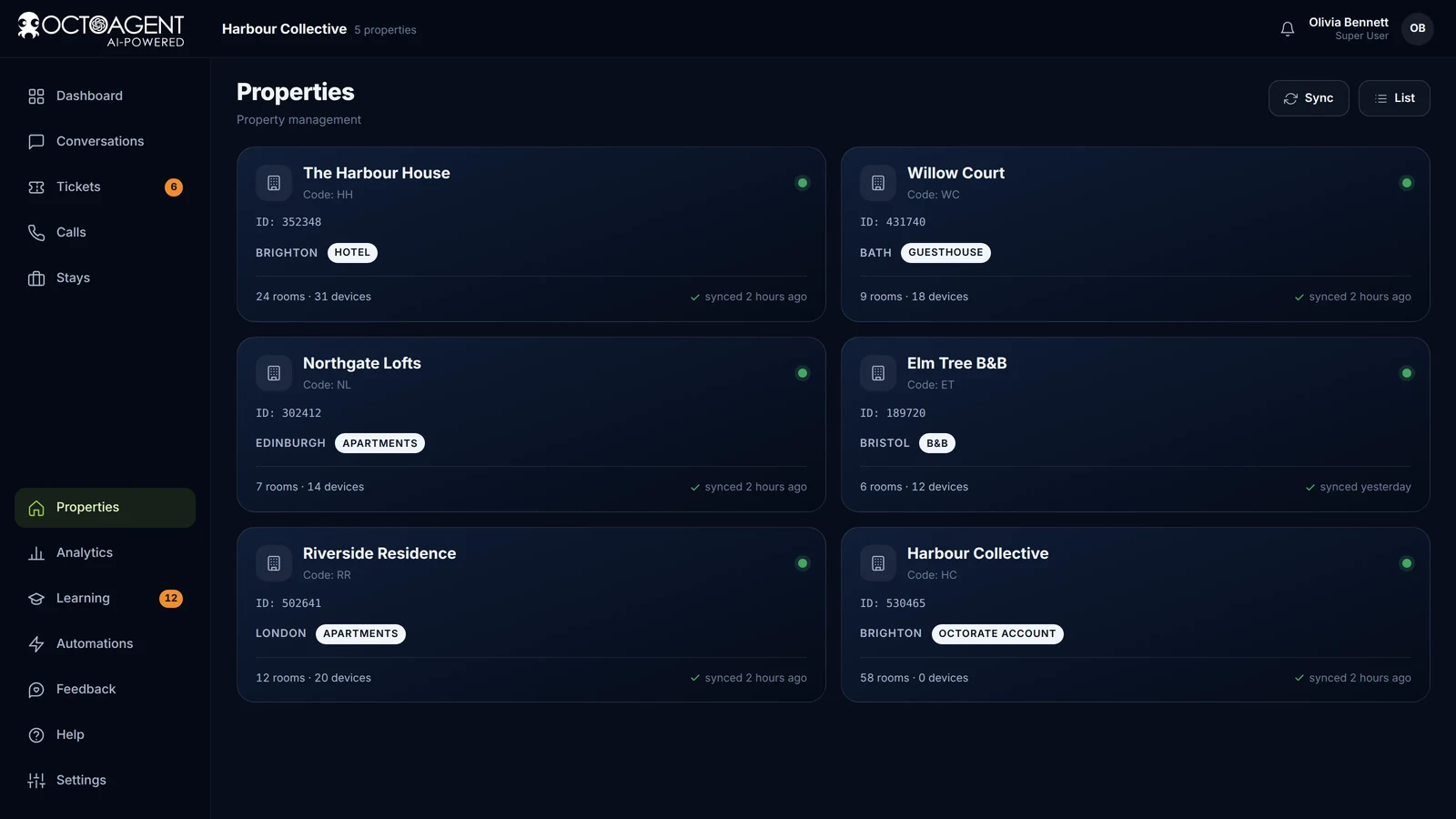Click '58 rooms · 0 devices' text

[x=914, y=678]
